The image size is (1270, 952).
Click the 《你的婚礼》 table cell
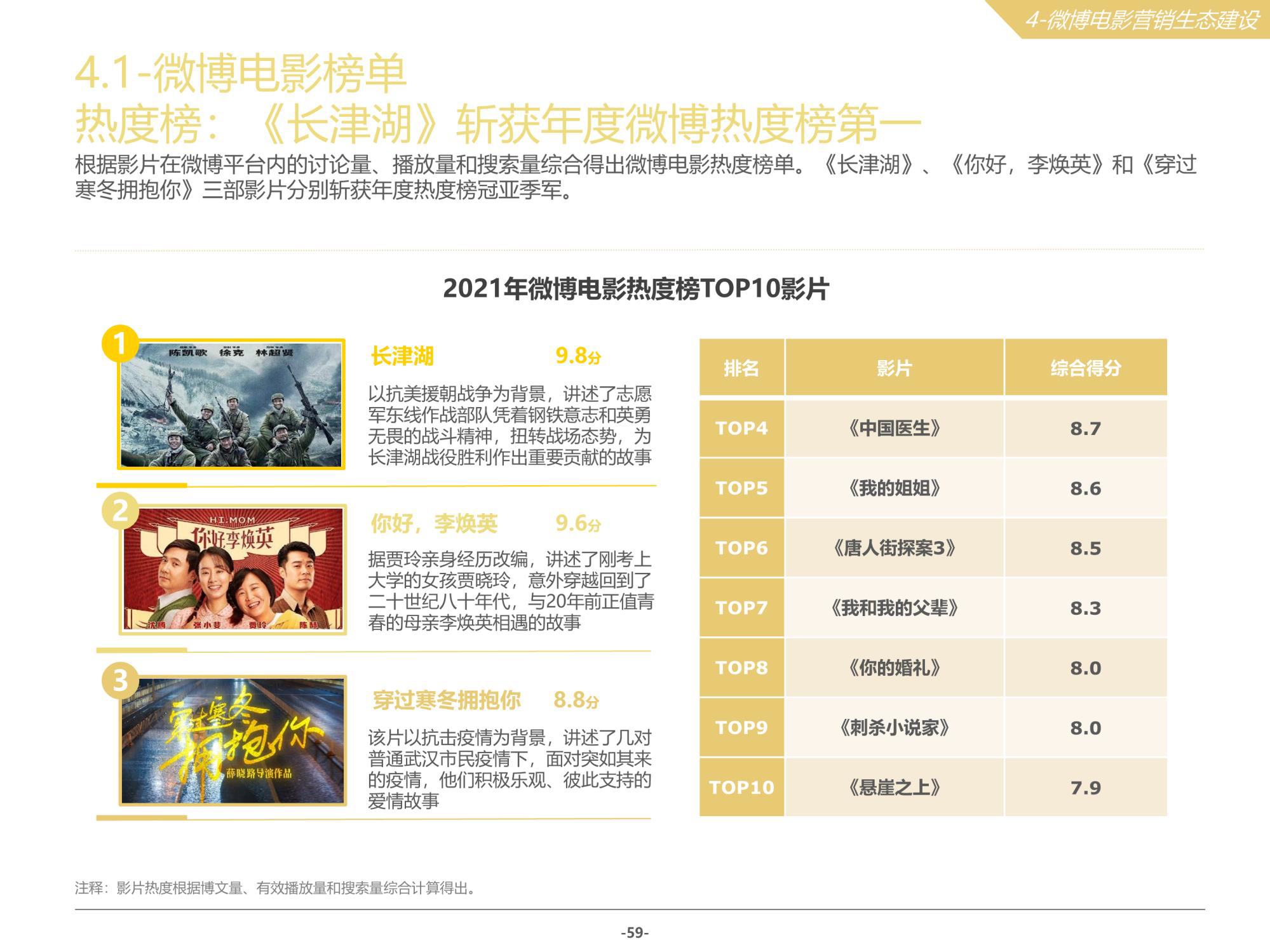pyautogui.click(x=894, y=667)
